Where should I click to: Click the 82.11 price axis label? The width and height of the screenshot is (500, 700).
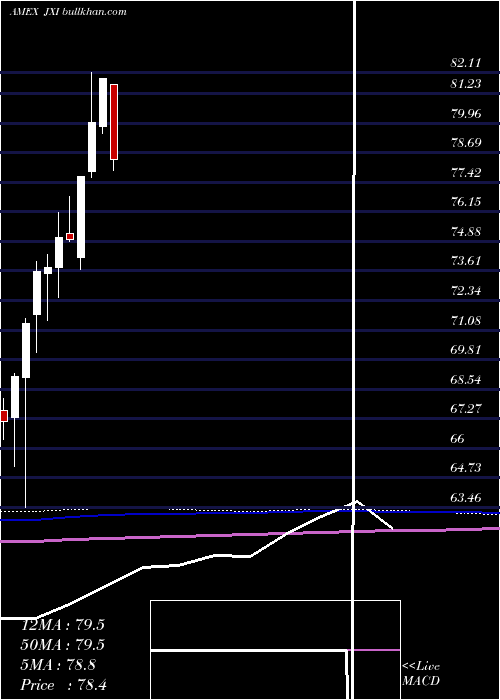click(466, 62)
